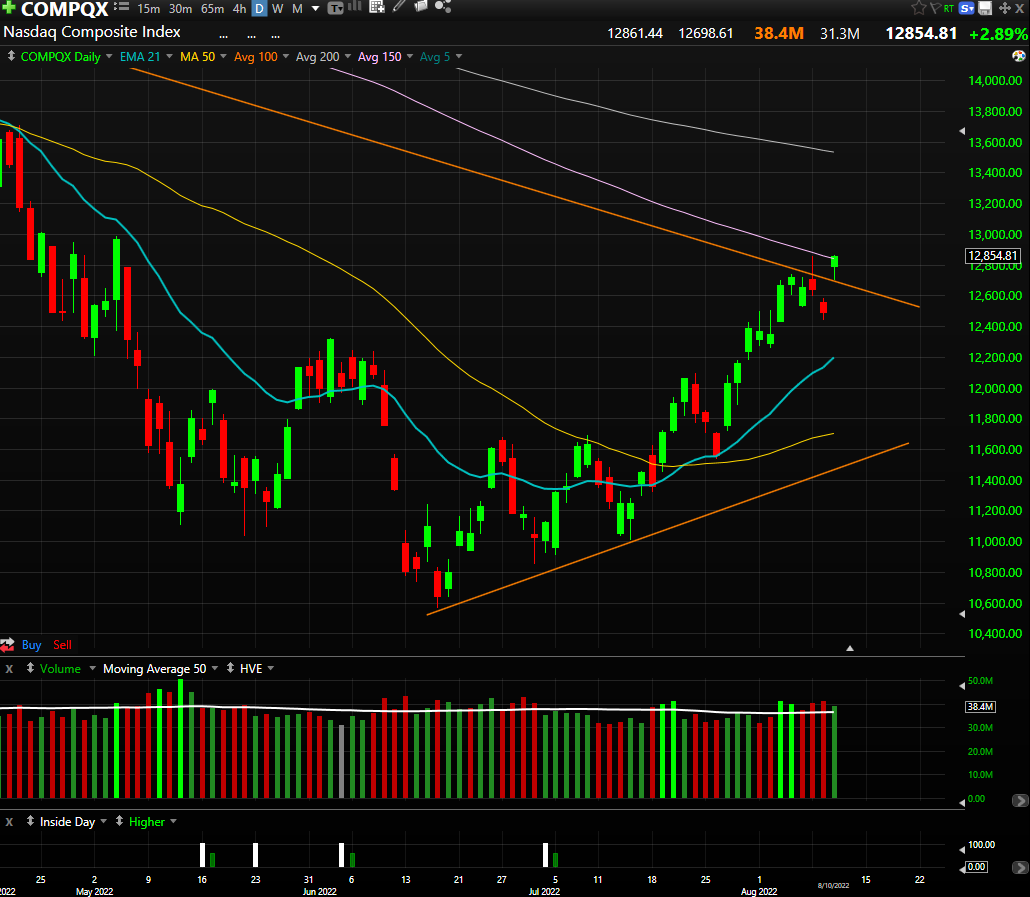1030x897 pixels.
Task: Click the bar chart style icon
Action: (355, 7)
